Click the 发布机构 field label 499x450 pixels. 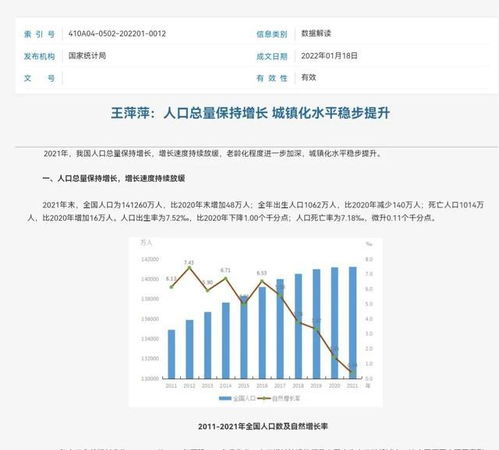39,56
